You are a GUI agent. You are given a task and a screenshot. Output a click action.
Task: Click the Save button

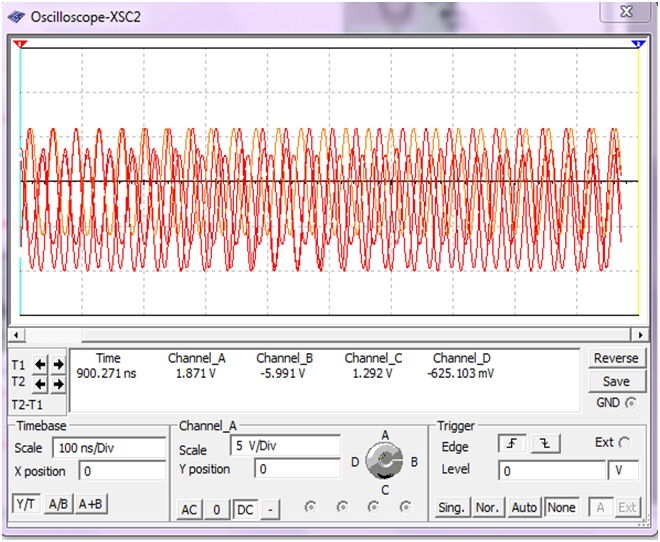coord(616,381)
